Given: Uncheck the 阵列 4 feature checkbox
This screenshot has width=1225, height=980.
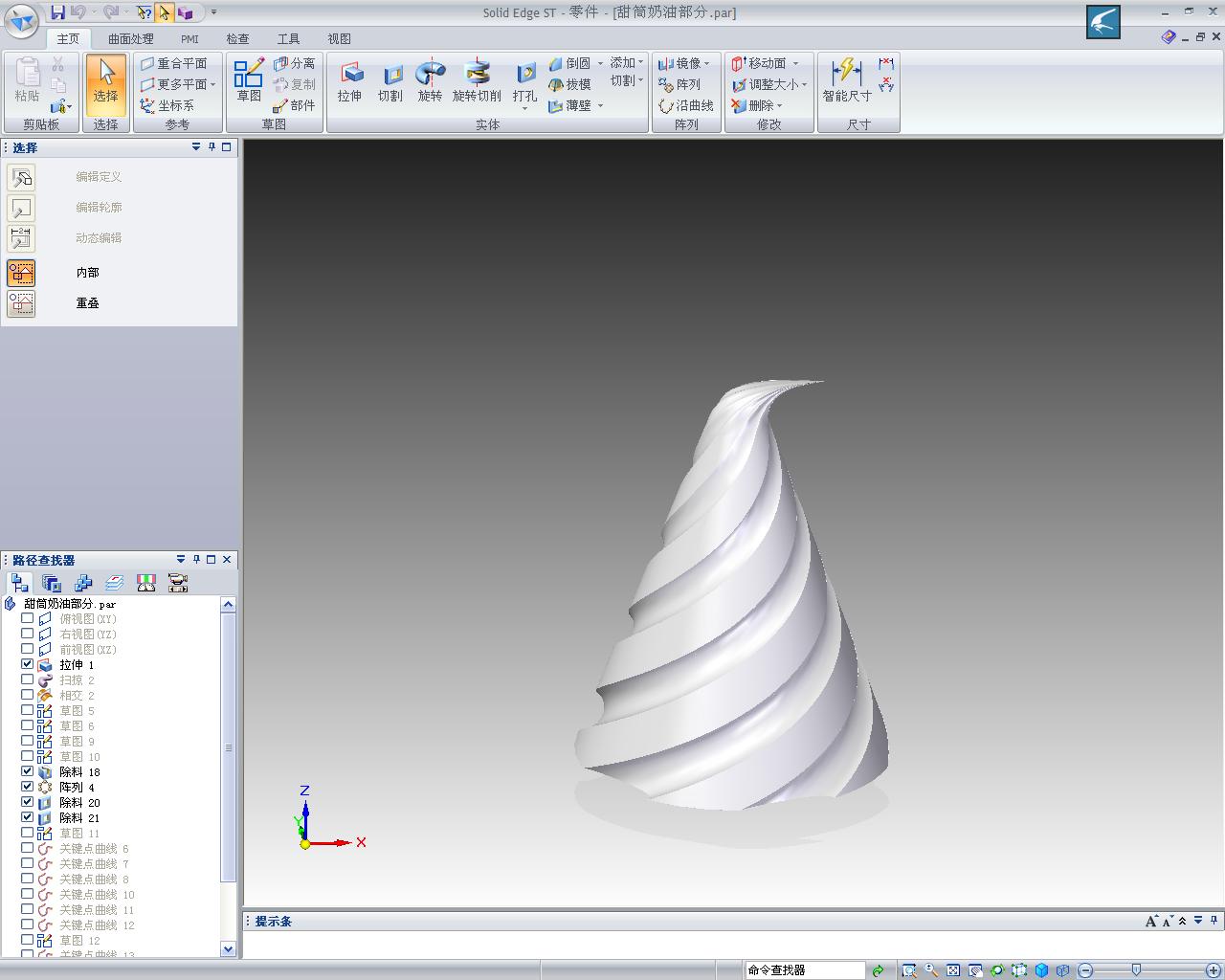Looking at the screenshot, I should coord(28,787).
